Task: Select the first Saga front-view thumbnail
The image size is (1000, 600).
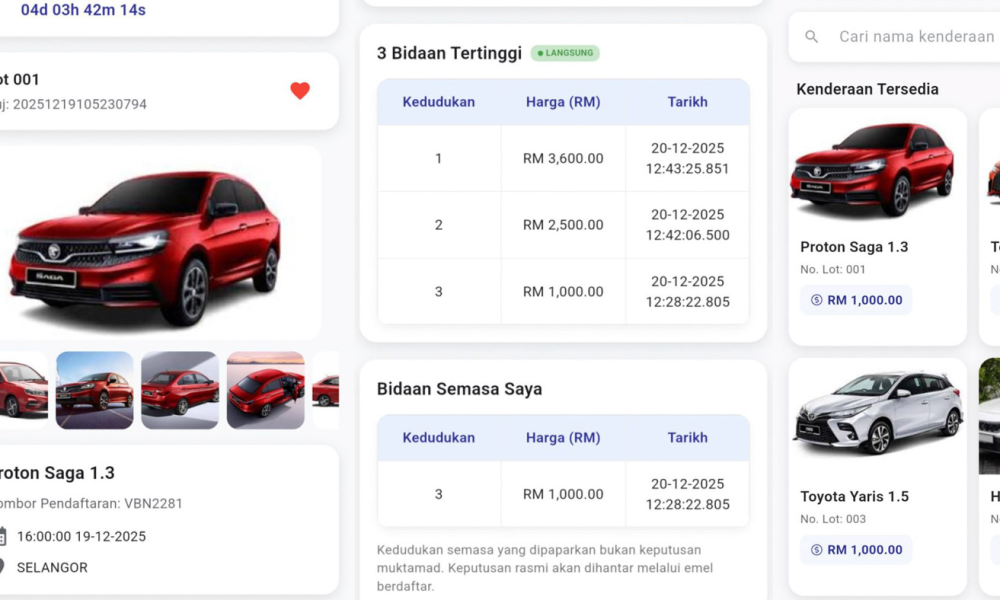Action: [22, 390]
